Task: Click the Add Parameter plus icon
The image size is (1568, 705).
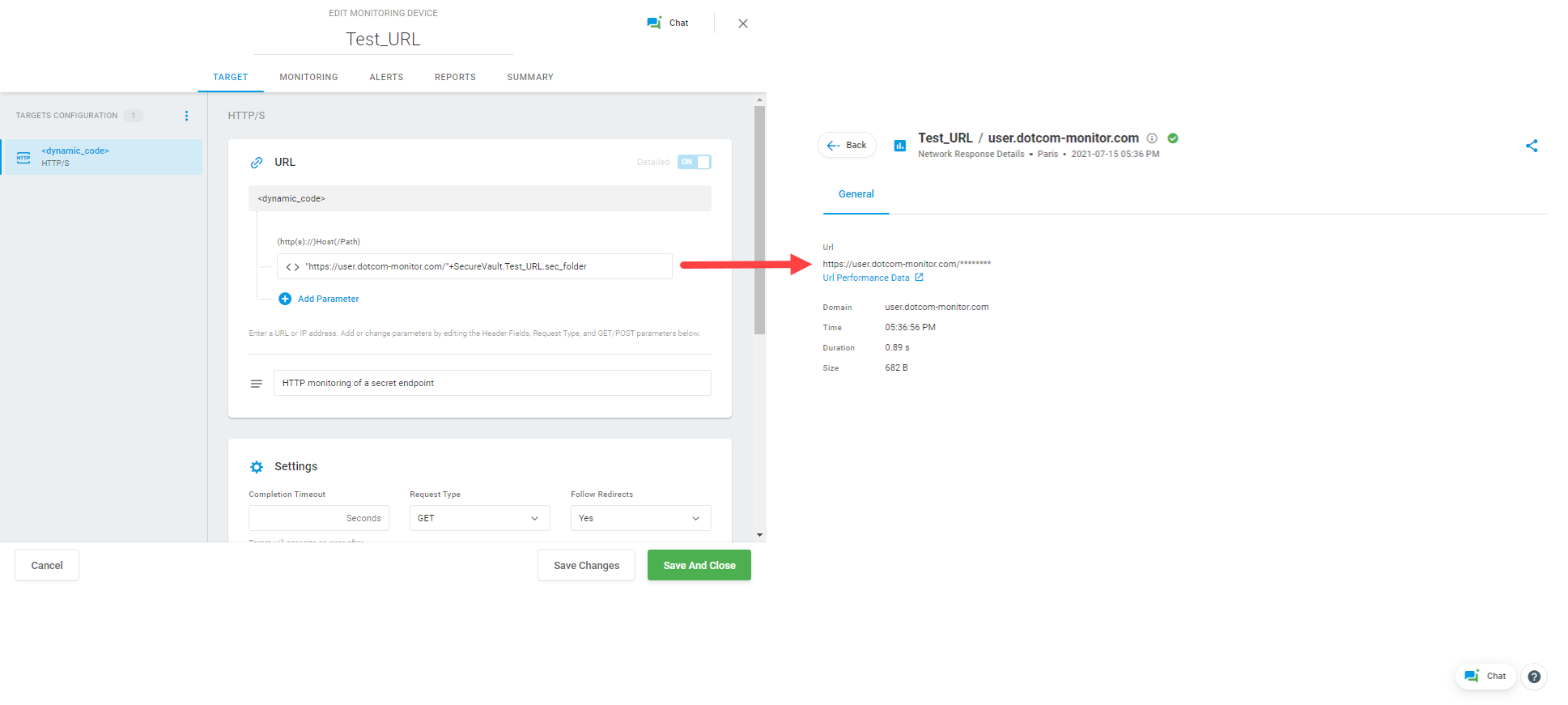Action: click(x=285, y=299)
